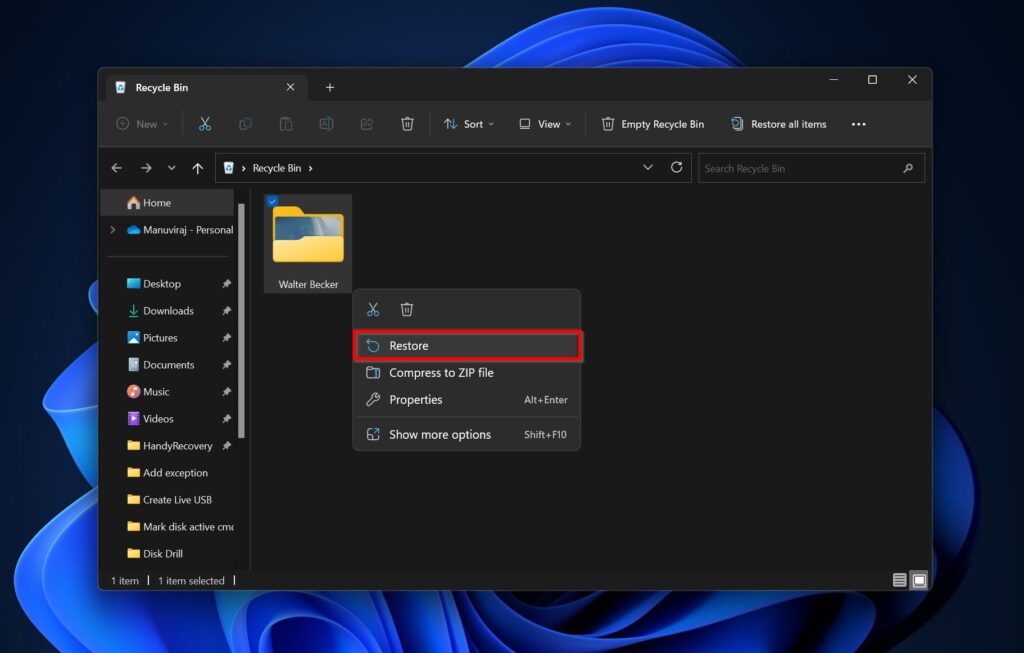Click the refresh button beside the address bar
The height and width of the screenshot is (653, 1024).
[677, 168]
